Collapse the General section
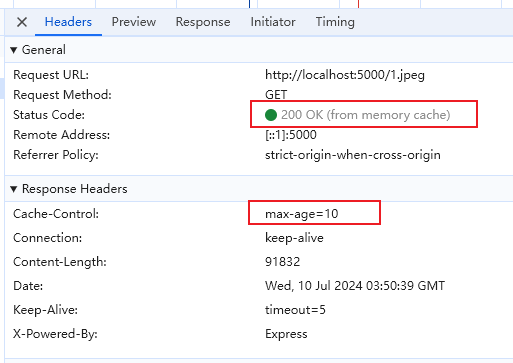The image size is (513, 363). [14, 50]
